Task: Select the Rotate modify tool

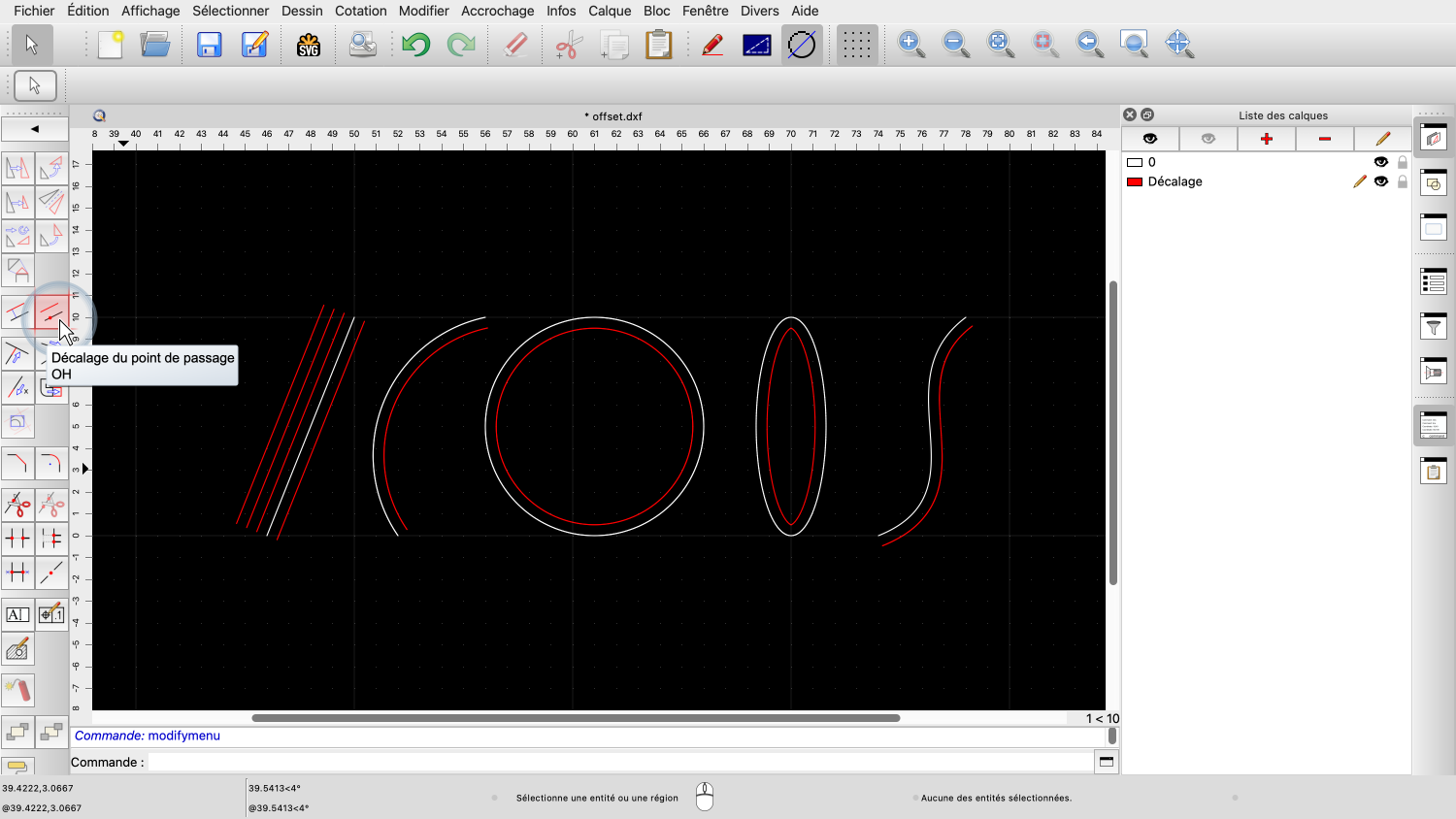Action: (51, 168)
